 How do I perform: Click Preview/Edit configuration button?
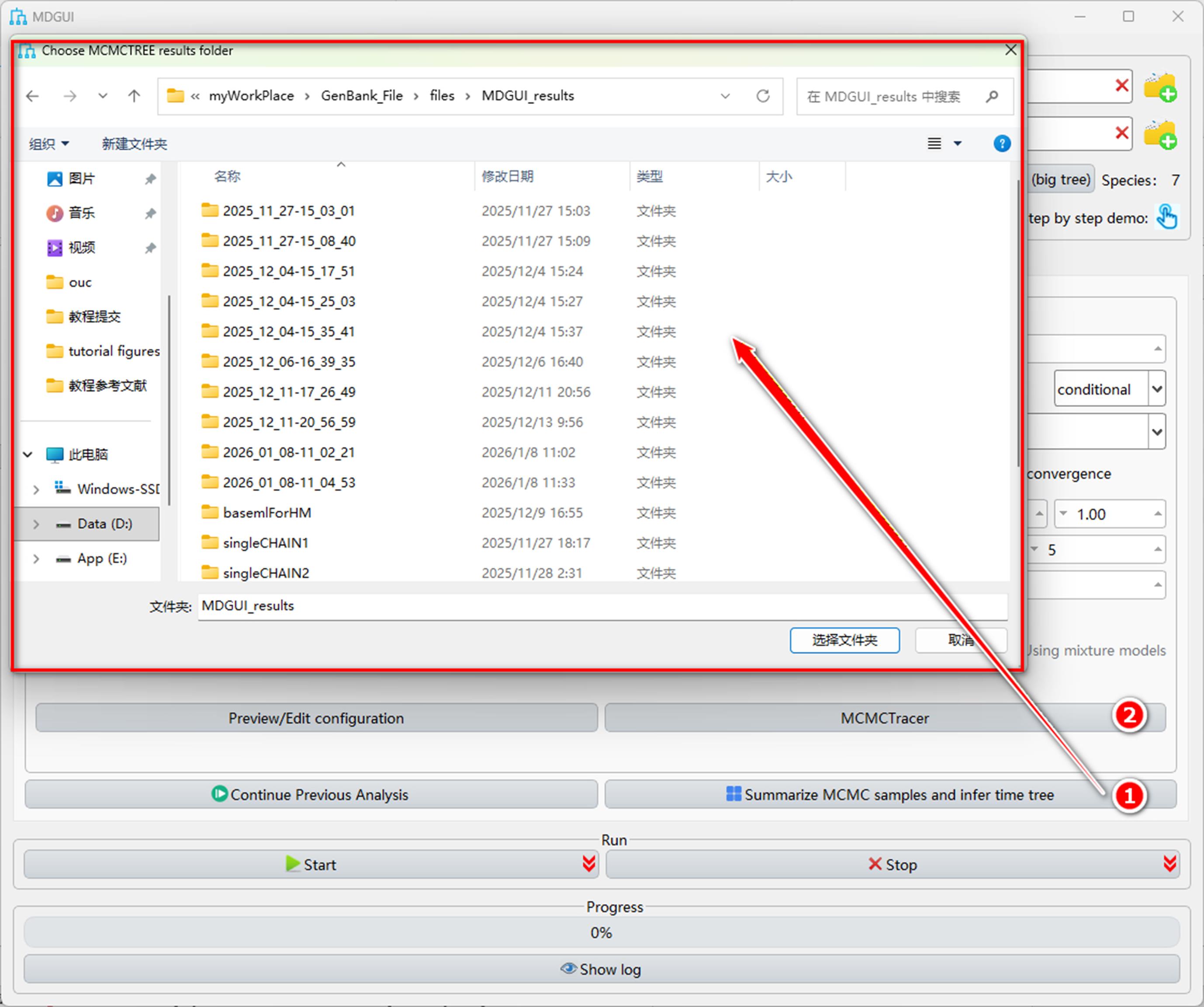[316, 718]
